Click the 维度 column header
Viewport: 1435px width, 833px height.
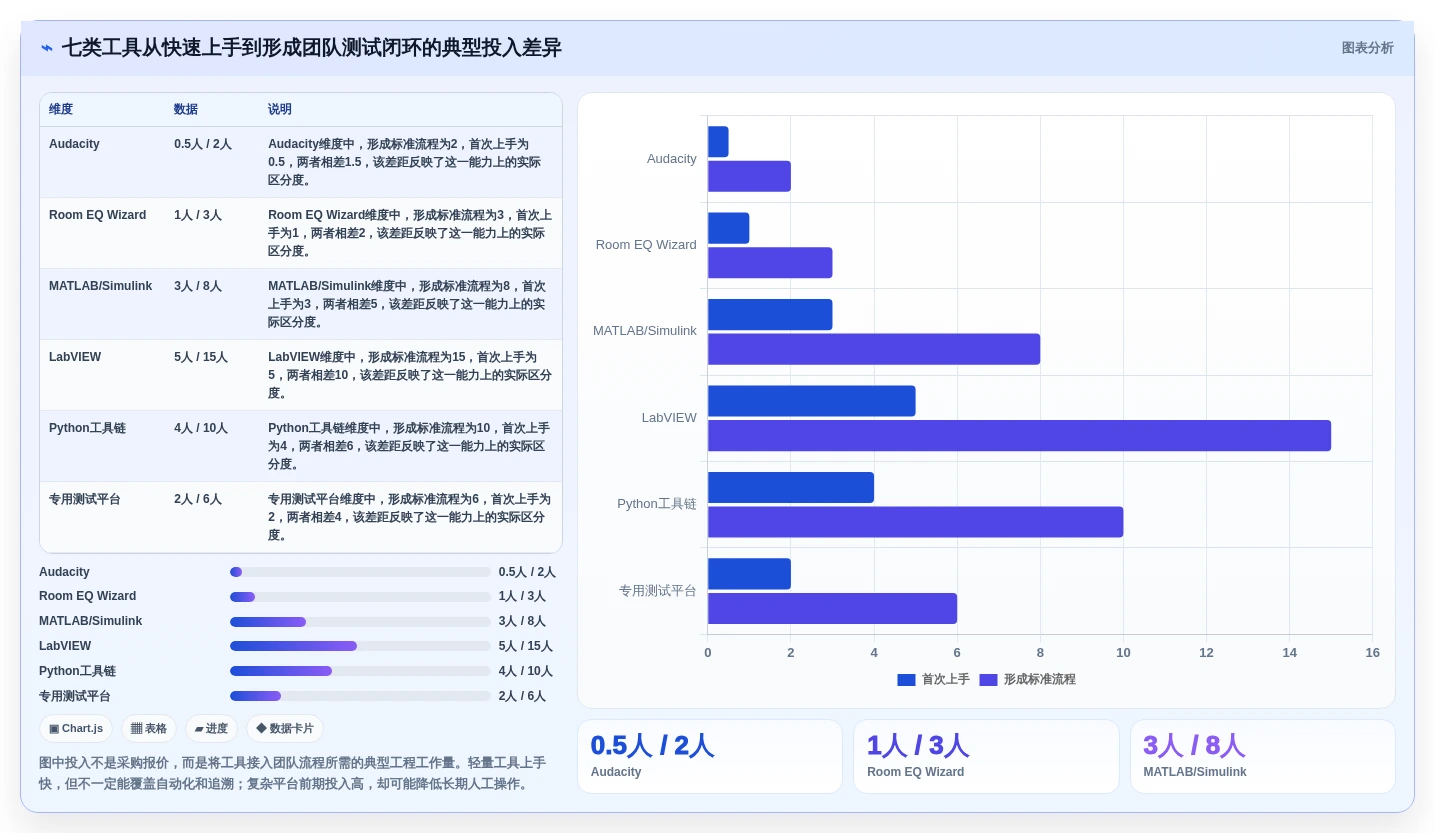click(x=61, y=109)
